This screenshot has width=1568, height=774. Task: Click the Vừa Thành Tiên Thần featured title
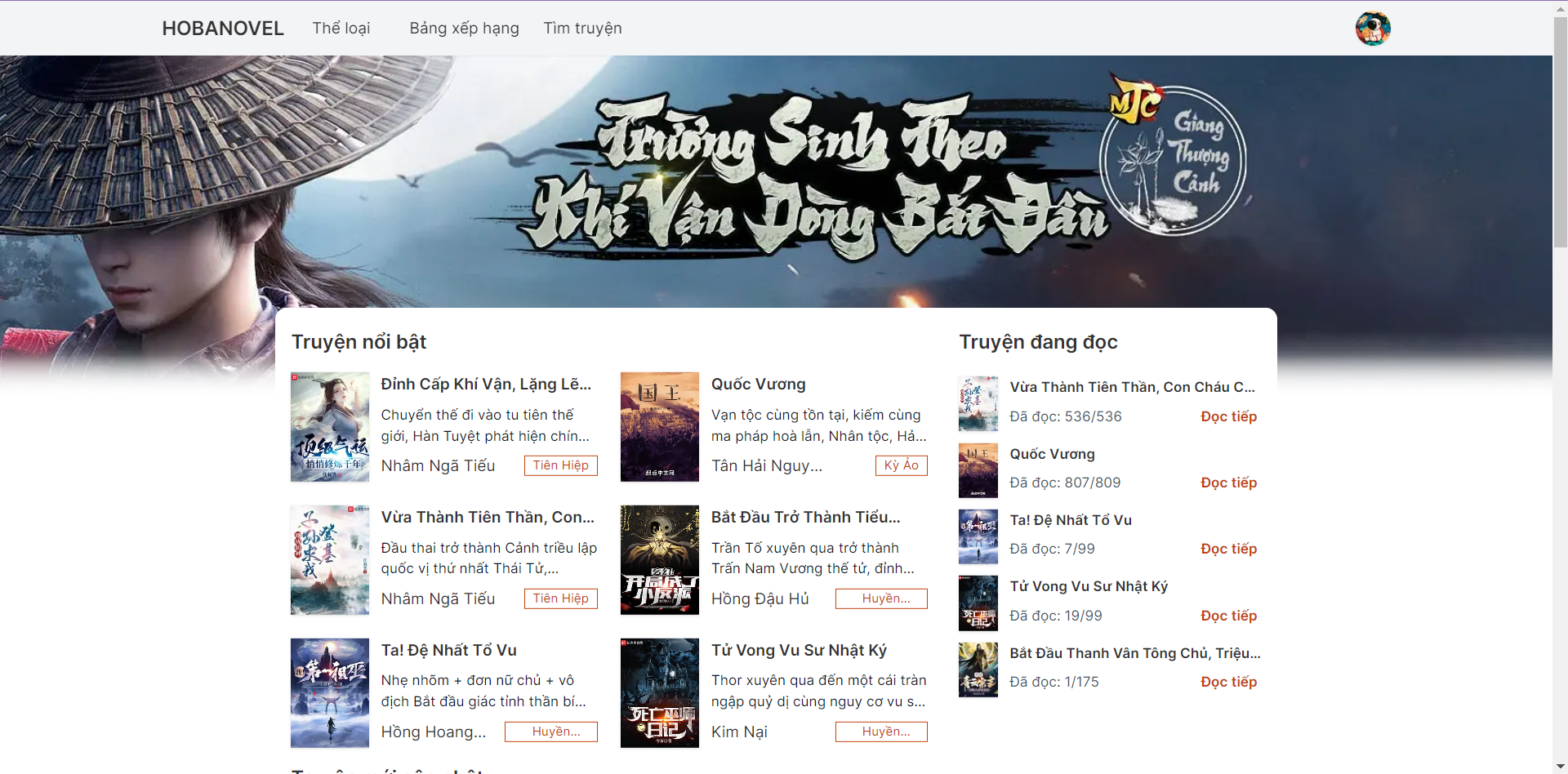point(488,517)
